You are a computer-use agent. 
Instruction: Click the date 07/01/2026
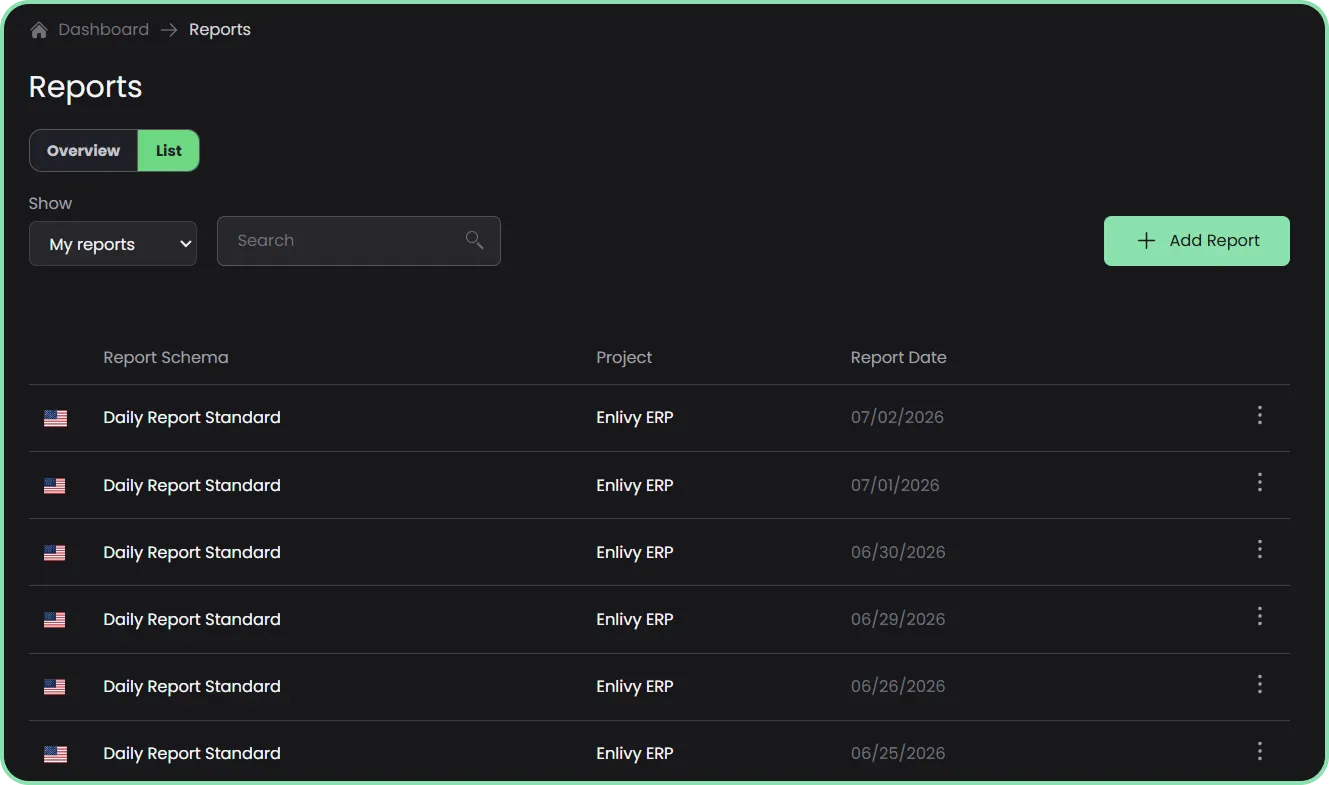point(895,485)
